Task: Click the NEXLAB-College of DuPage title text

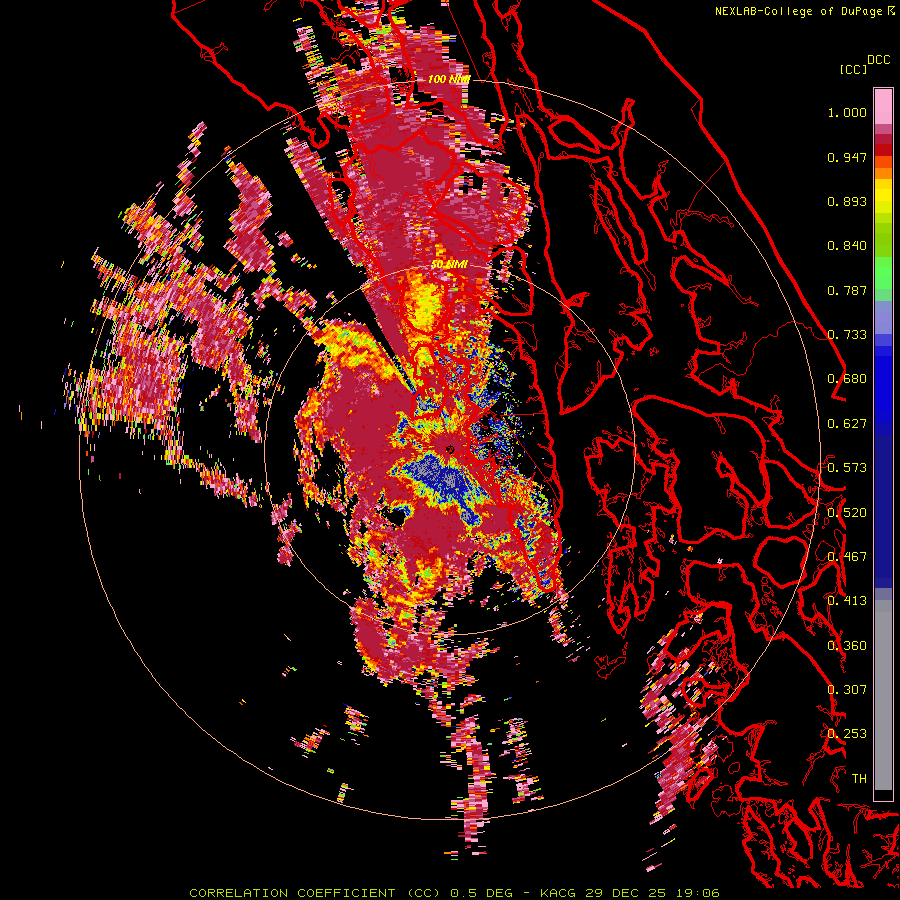Action: [798, 11]
